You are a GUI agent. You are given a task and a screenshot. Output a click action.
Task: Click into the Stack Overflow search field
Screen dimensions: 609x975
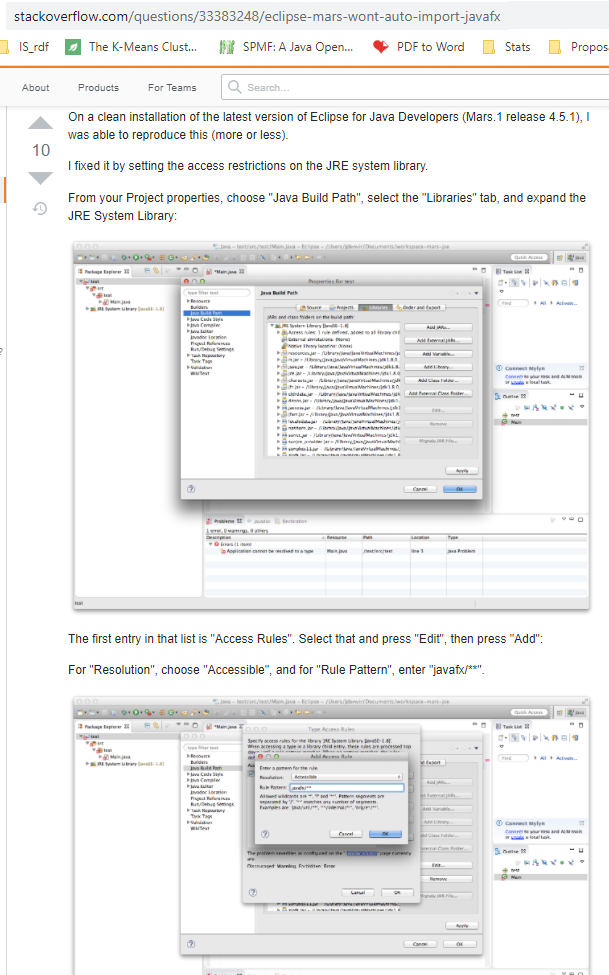pyautogui.click(x=415, y=87)
